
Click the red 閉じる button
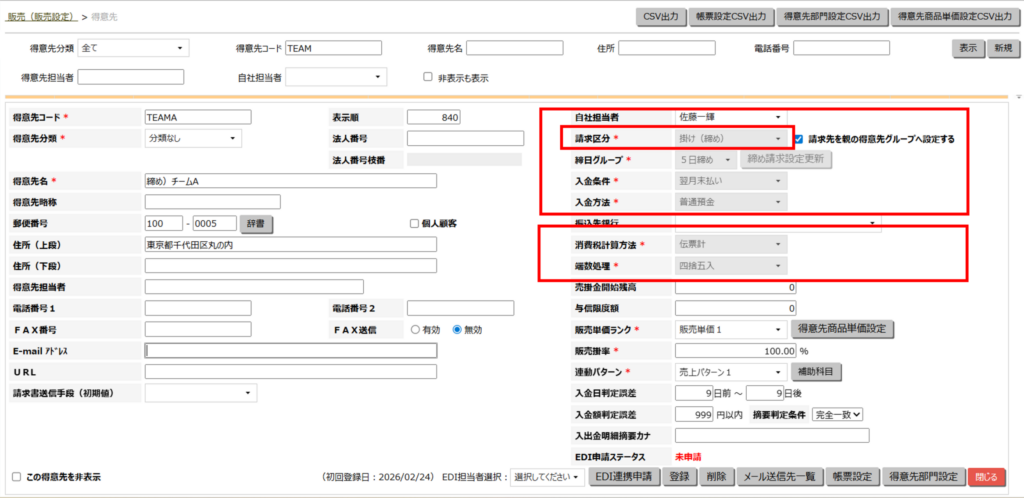pos(988,477)
